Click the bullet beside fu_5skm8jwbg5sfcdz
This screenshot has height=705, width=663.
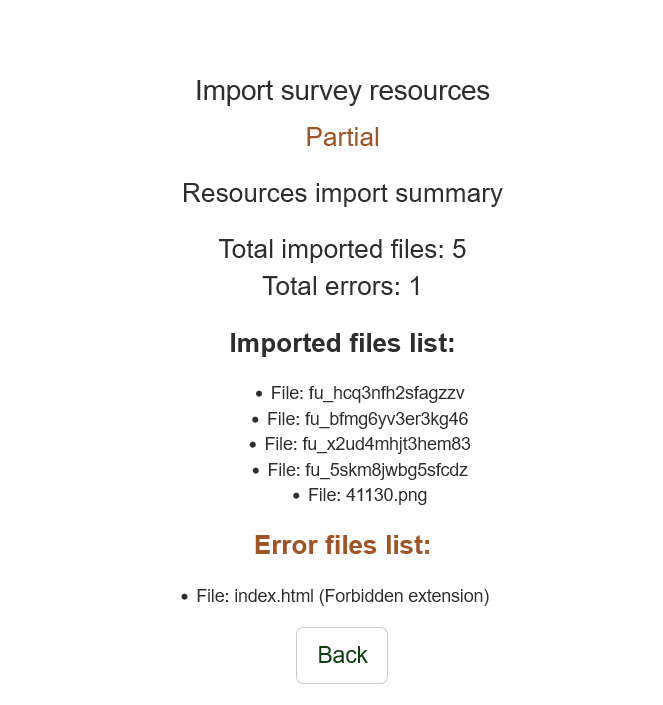(256, 471)
